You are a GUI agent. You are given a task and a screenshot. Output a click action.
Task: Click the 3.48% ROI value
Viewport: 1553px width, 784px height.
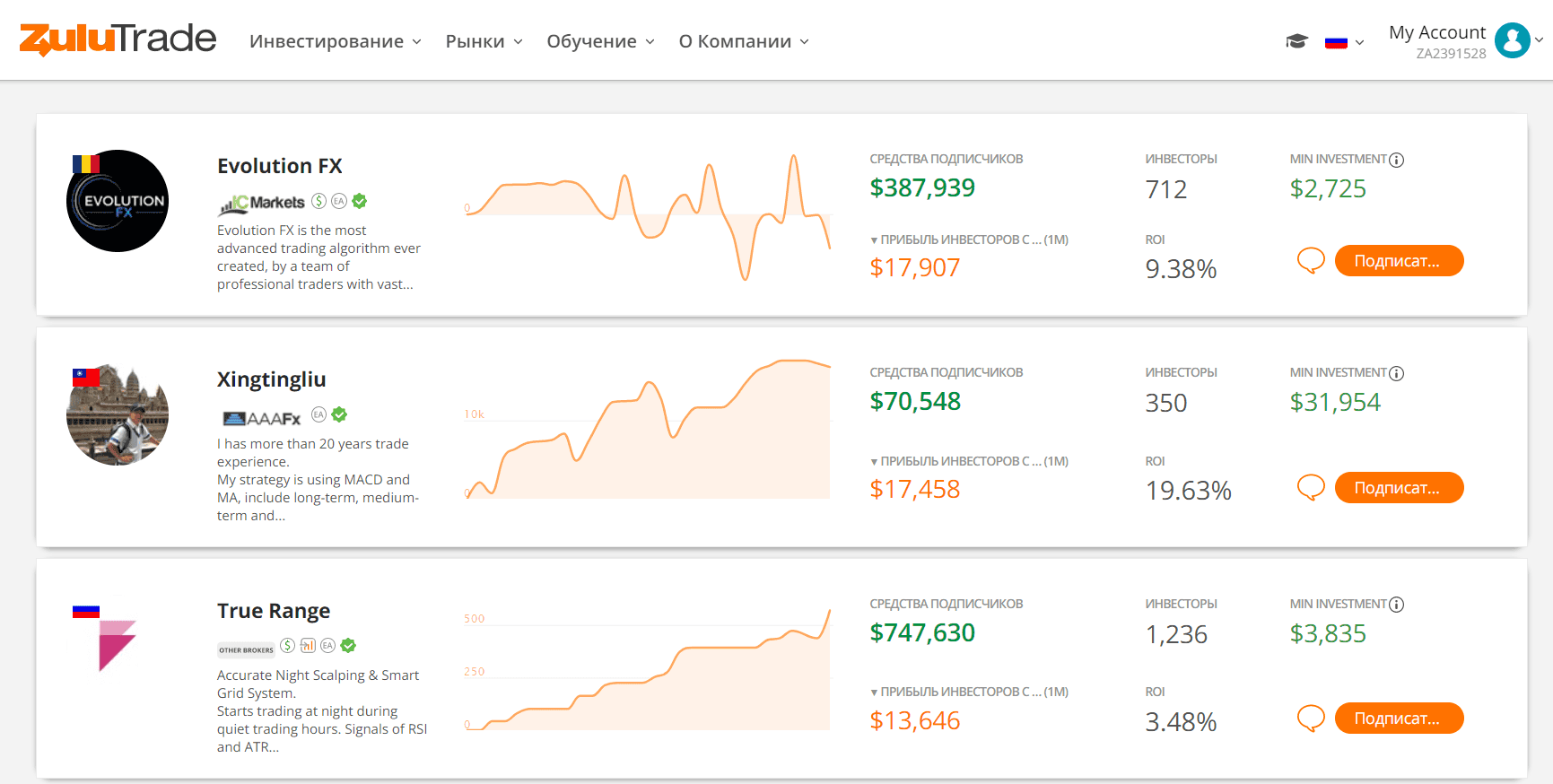click(1181, 722)
